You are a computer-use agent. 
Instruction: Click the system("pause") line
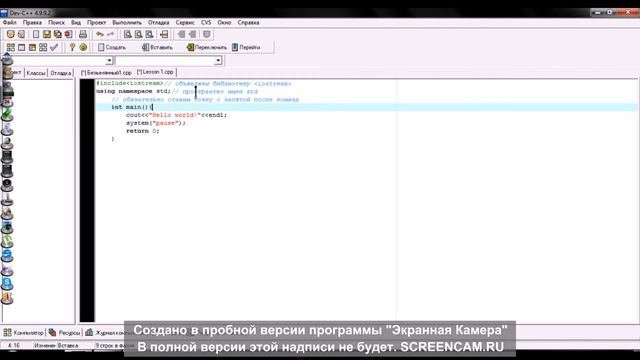[156, 123]
